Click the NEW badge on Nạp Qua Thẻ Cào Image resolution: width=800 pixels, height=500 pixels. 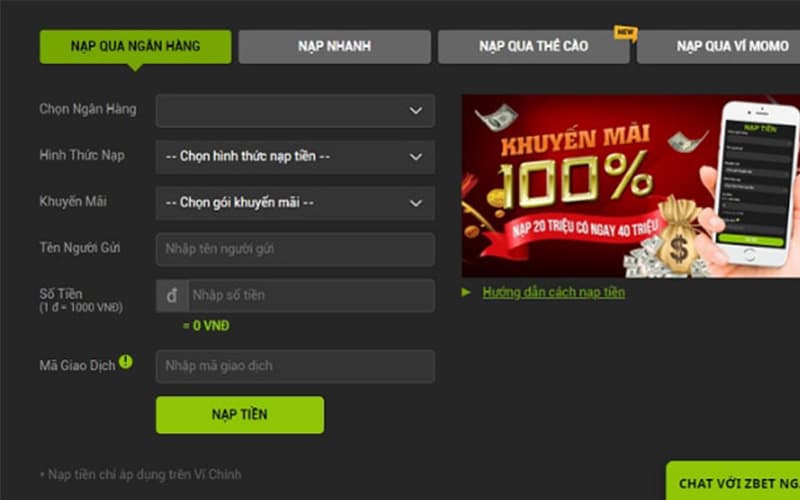[625, 33]
